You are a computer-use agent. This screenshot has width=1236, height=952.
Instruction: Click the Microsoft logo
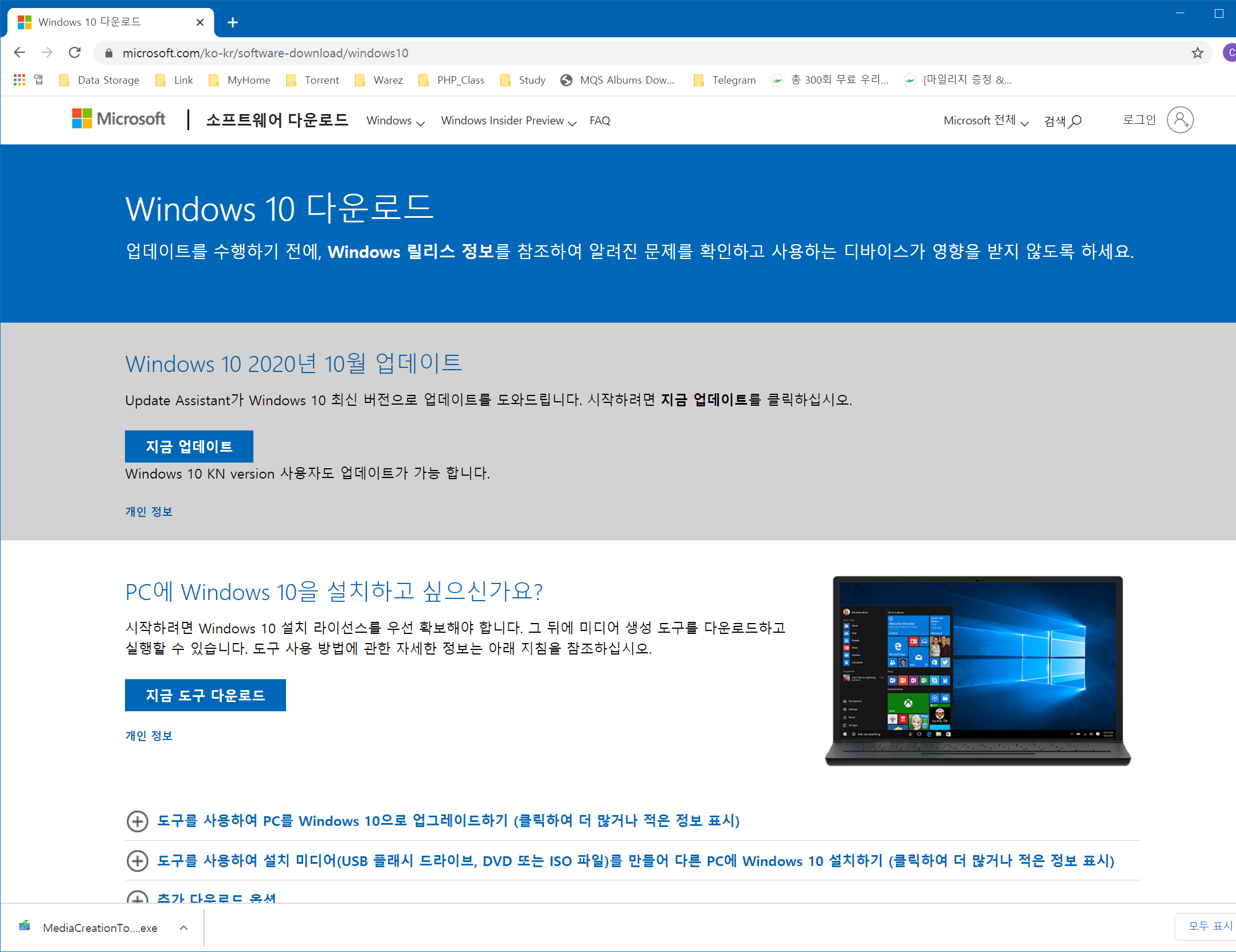(119, 119)
